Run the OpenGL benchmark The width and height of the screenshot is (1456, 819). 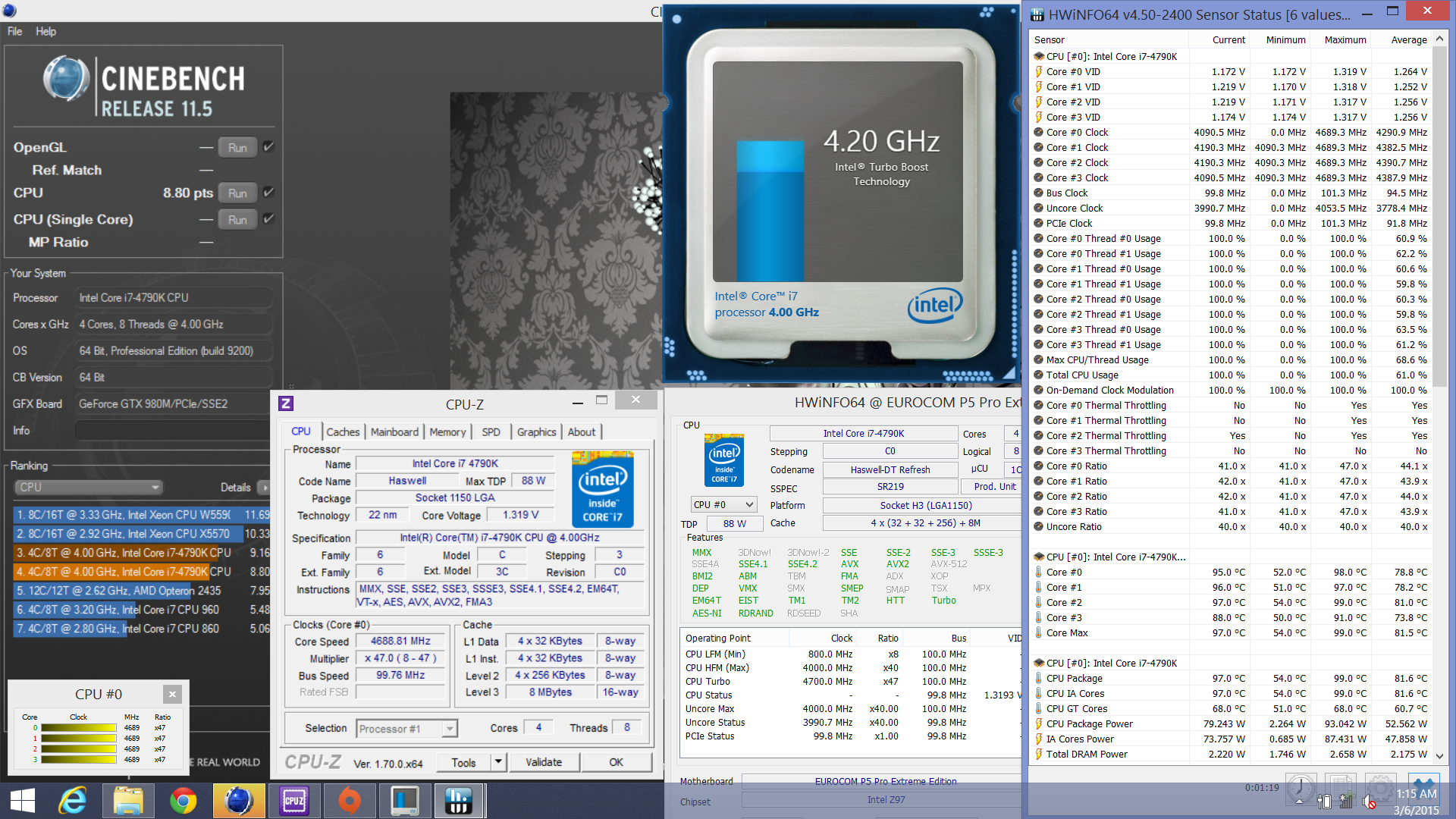point(237,148)
